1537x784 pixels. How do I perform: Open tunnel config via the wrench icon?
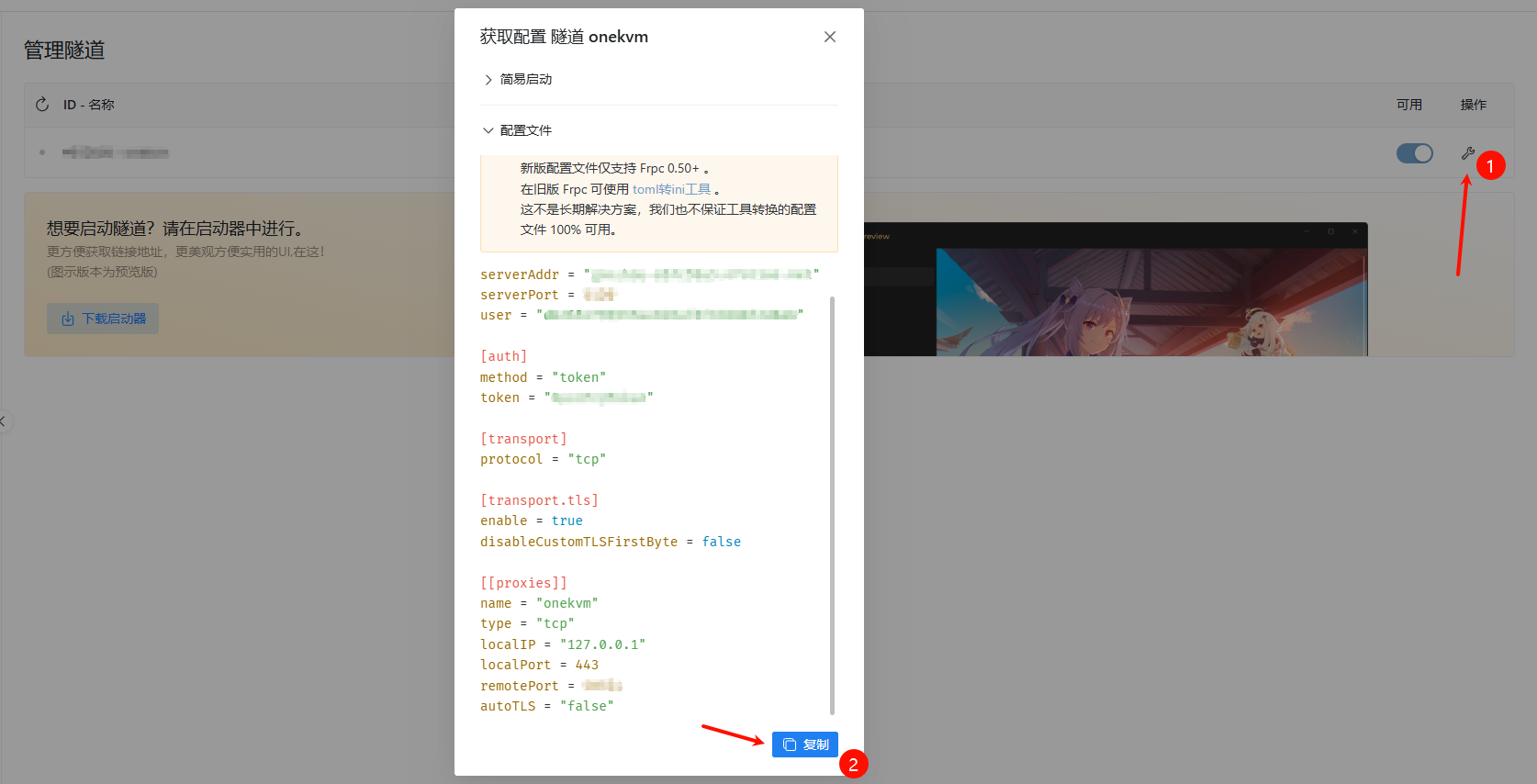[x=1467, y=153]
